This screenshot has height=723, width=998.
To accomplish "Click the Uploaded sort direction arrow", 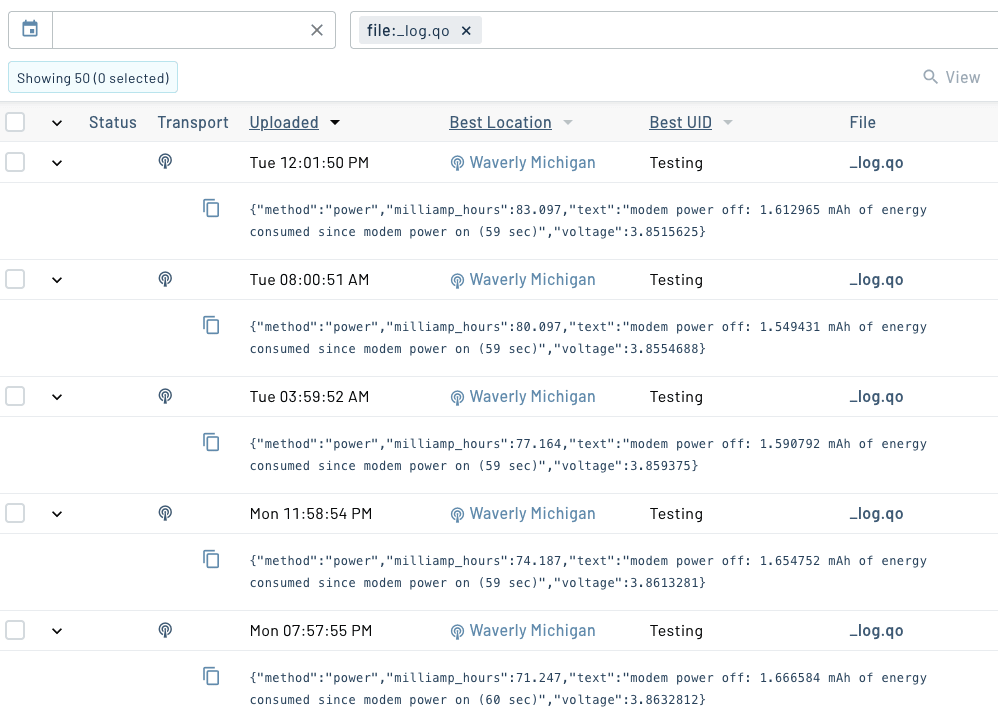I will coord(335,122).
